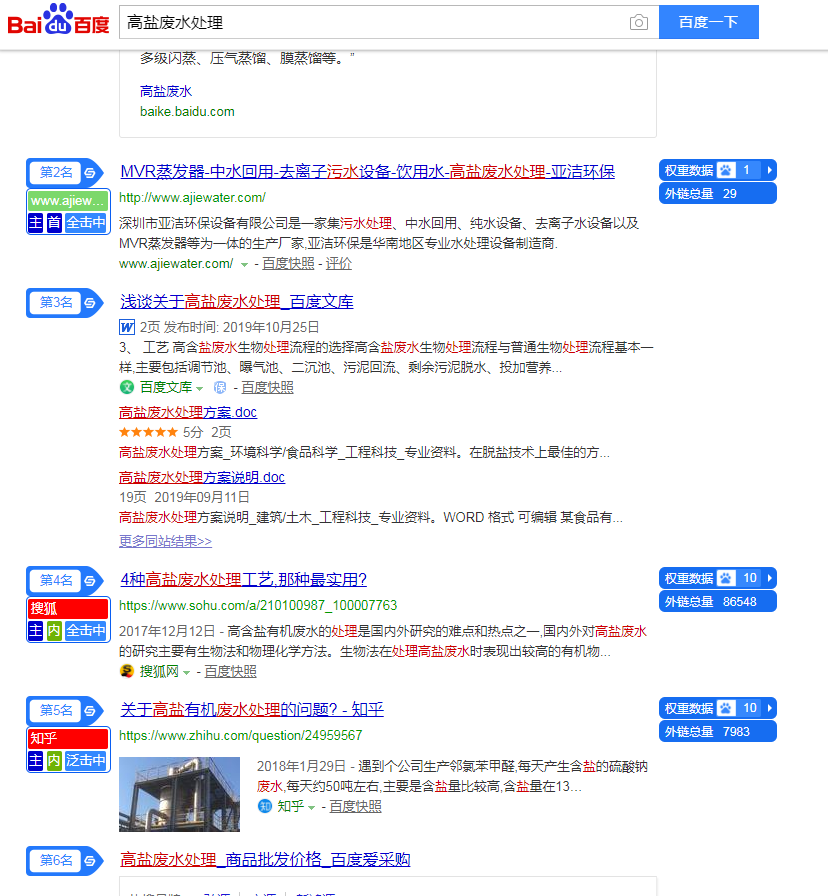Click baike.baidu.com source text
Image resolution: width=828 pixels, height=896 pixels.
[x=187, y=111]
